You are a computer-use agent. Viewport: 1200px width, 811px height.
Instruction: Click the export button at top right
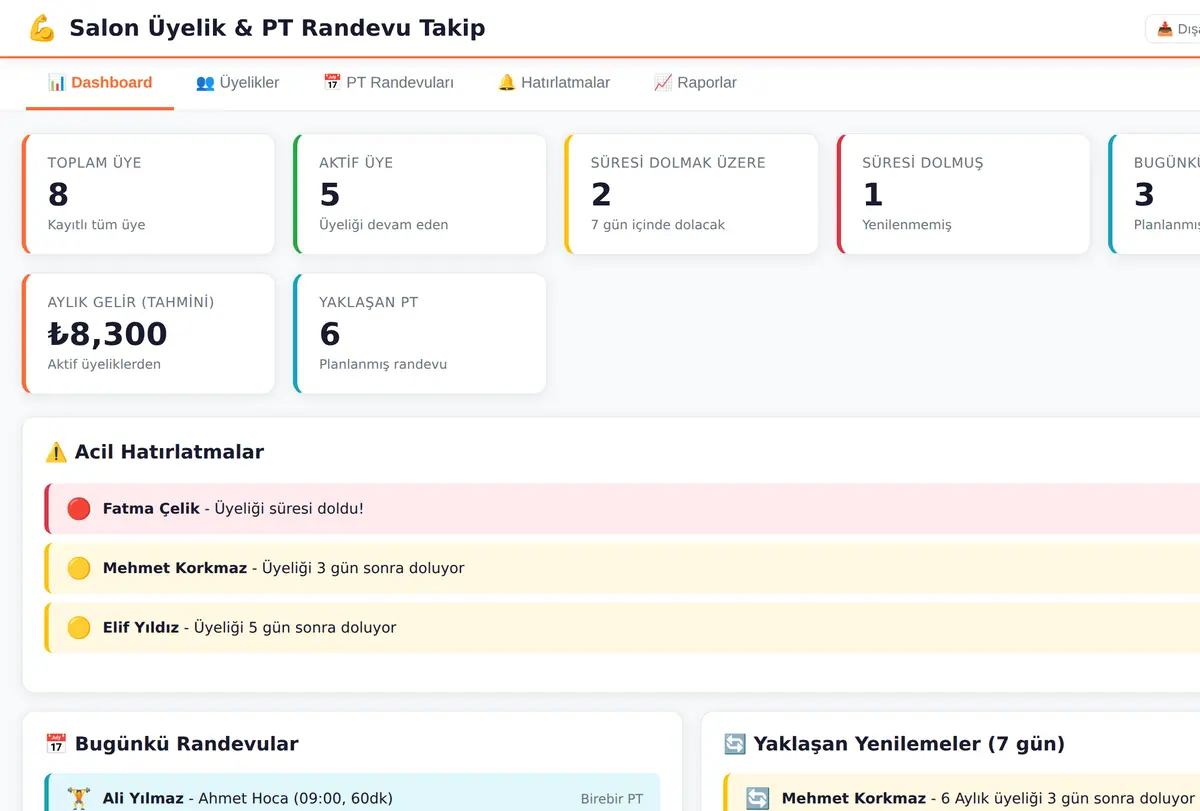[1174, 29]
